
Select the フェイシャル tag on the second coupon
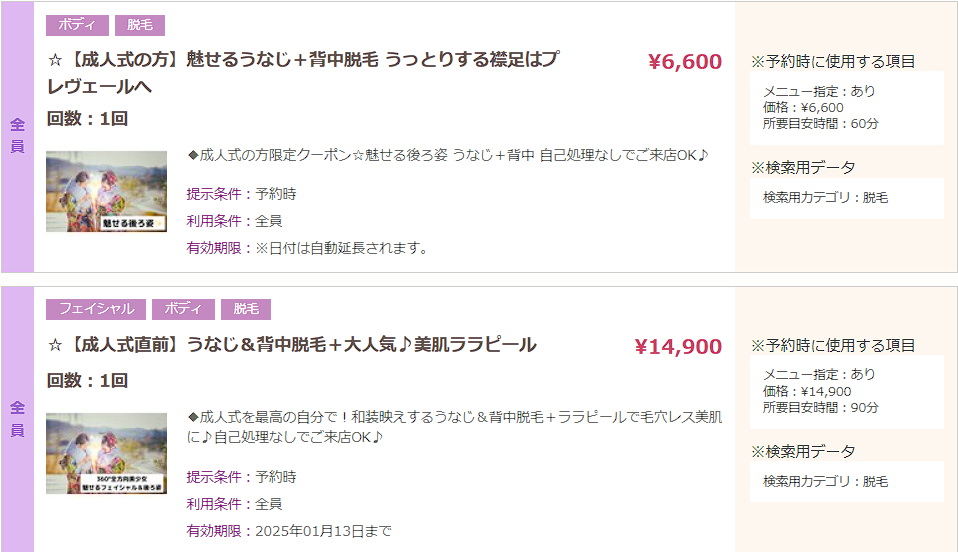coord(96,309)
